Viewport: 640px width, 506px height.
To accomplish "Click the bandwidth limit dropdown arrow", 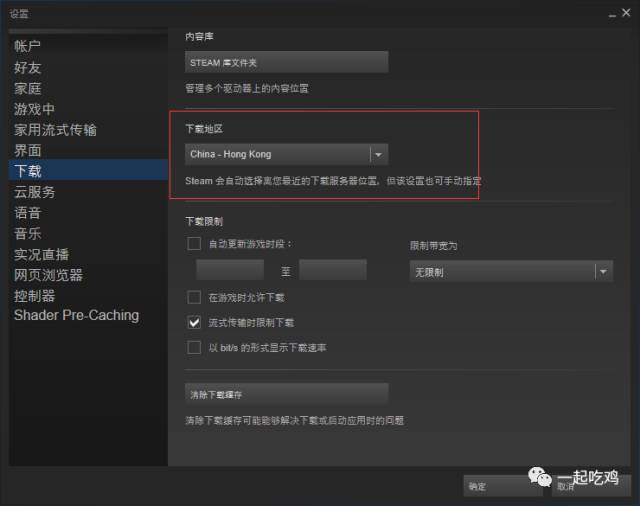I will [x=603, y=271].
